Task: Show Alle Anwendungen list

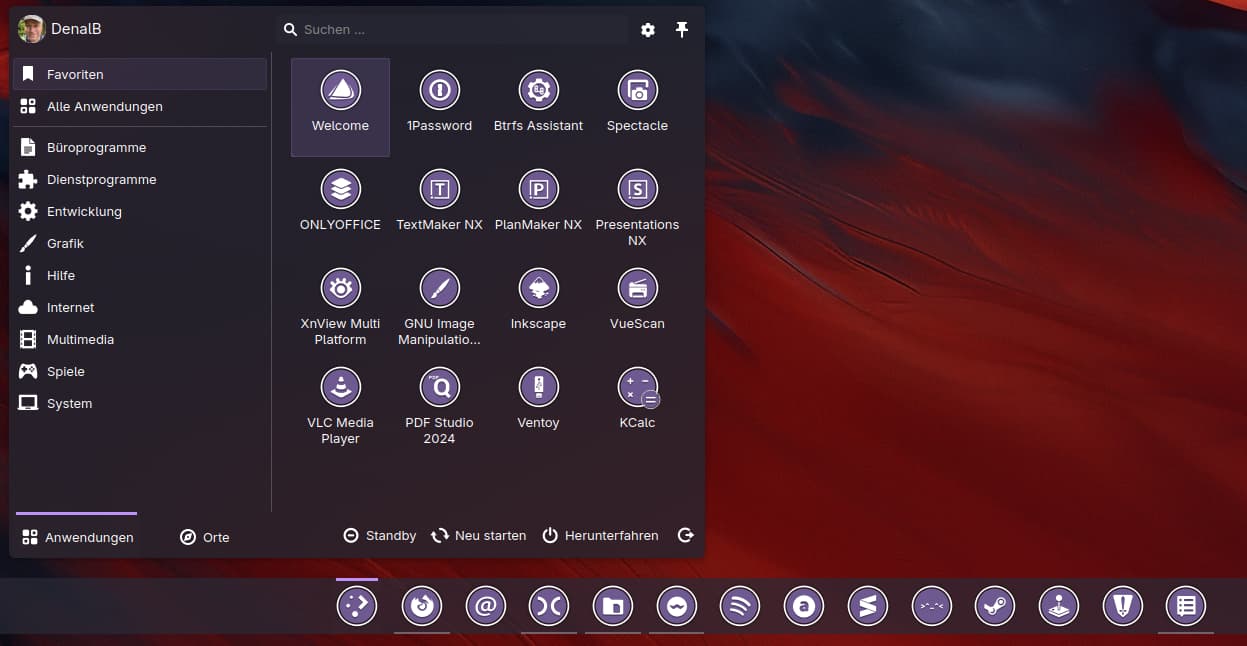Action: 104,107
